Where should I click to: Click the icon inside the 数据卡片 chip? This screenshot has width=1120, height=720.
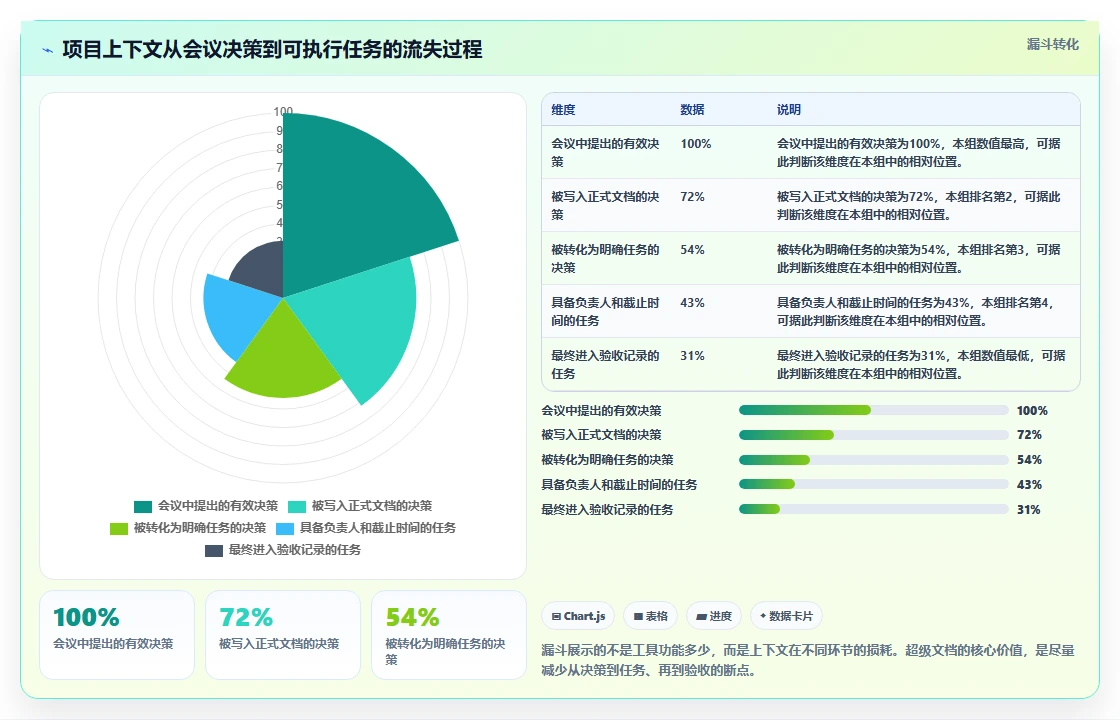pos(763,616)
